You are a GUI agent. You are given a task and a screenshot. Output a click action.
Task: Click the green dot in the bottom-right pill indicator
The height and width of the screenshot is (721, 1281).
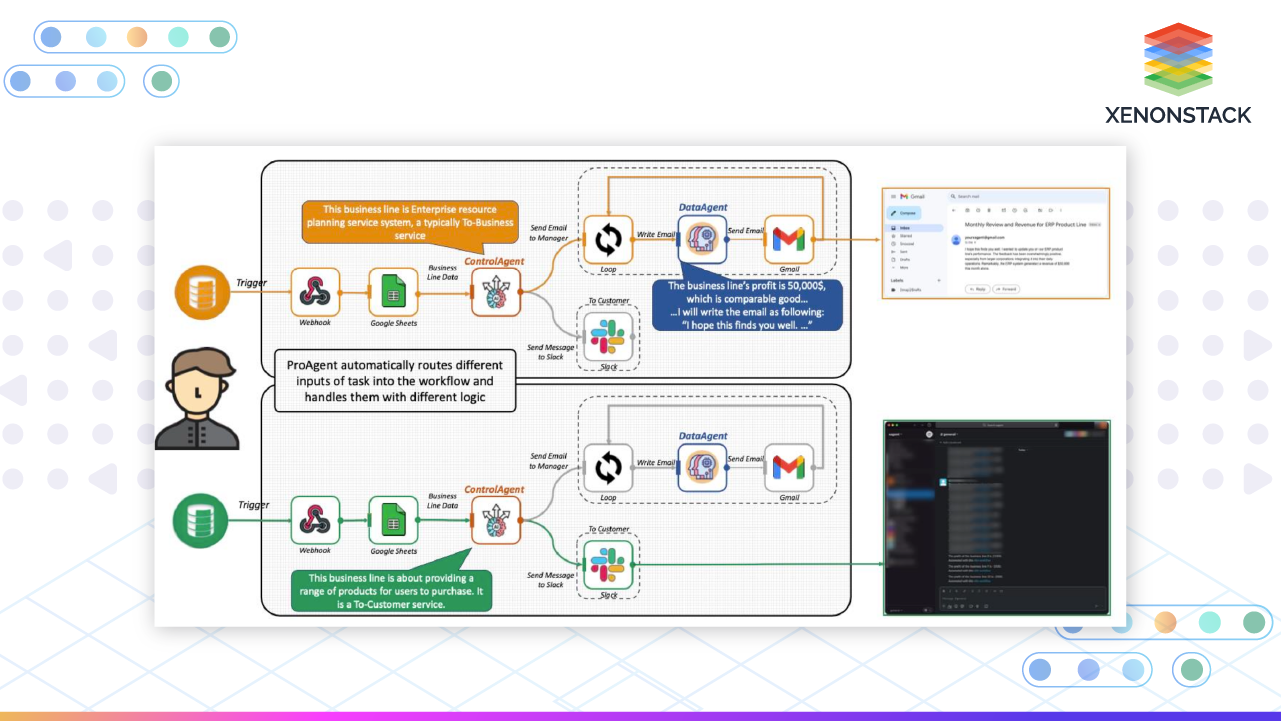[x=1191, y=670]
